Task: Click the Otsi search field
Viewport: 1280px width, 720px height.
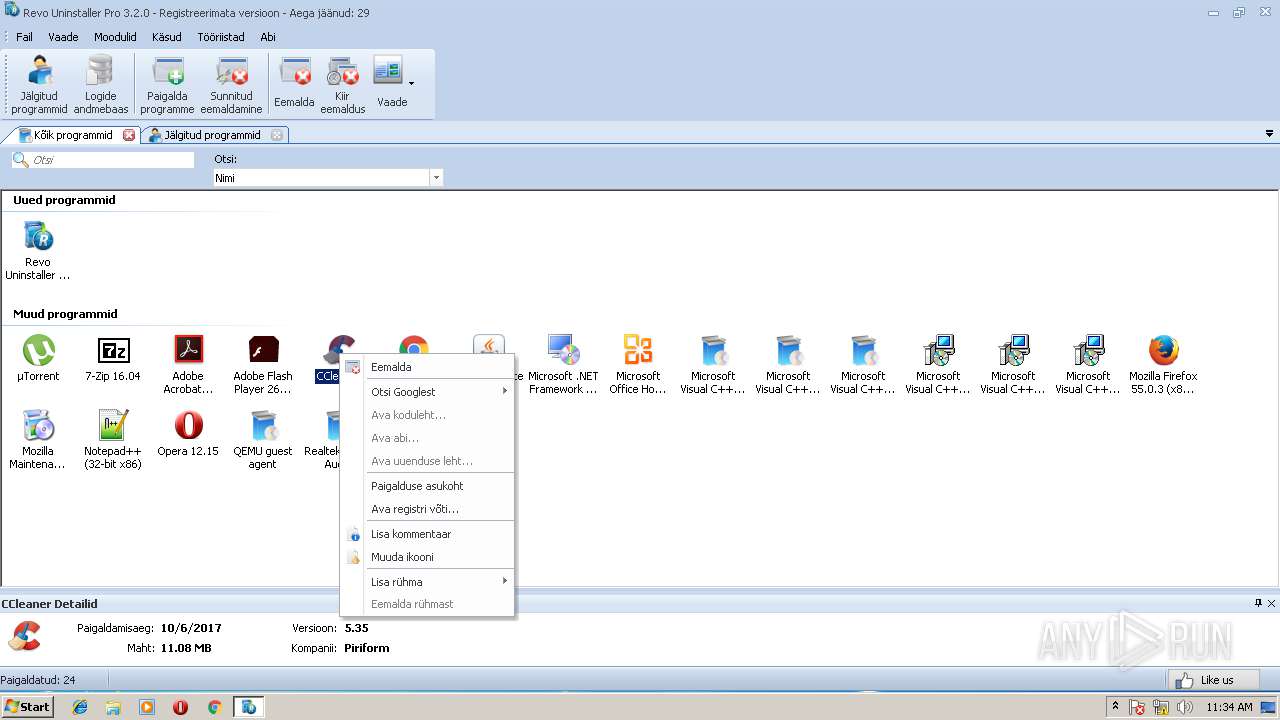Action: [x=103, y=160]
